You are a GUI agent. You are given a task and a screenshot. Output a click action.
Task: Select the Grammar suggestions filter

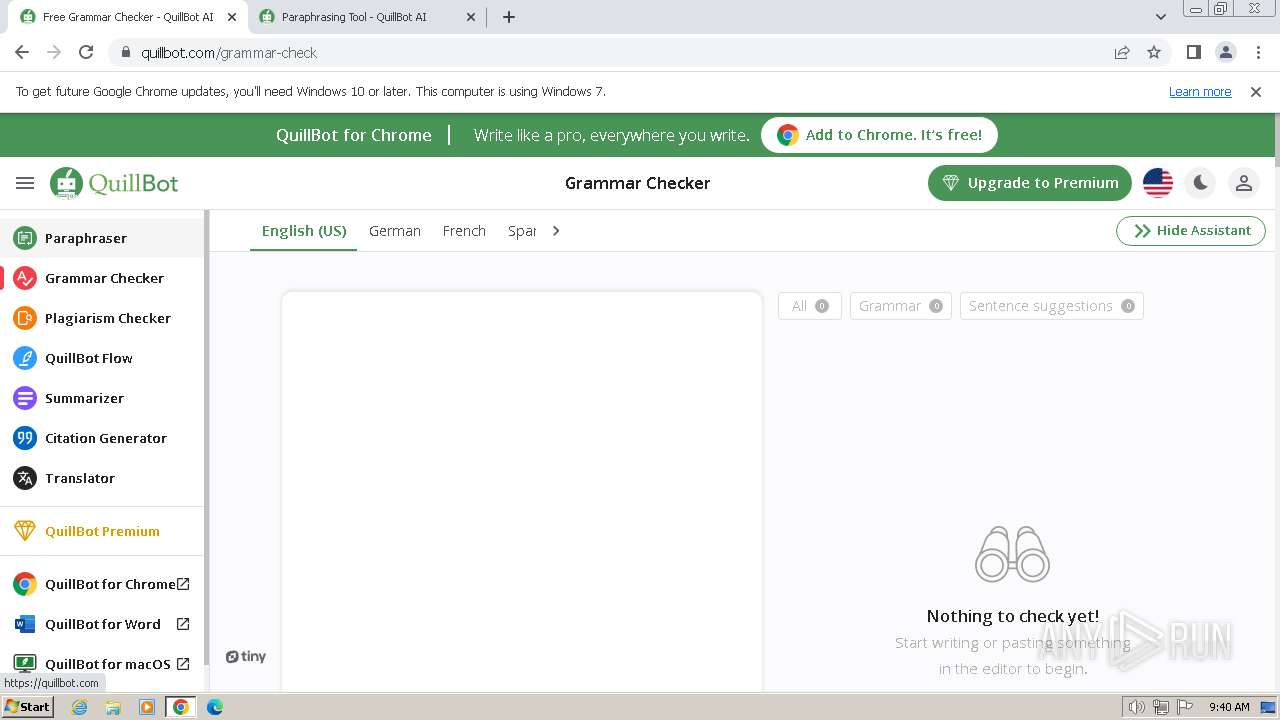tap(901, 306)
